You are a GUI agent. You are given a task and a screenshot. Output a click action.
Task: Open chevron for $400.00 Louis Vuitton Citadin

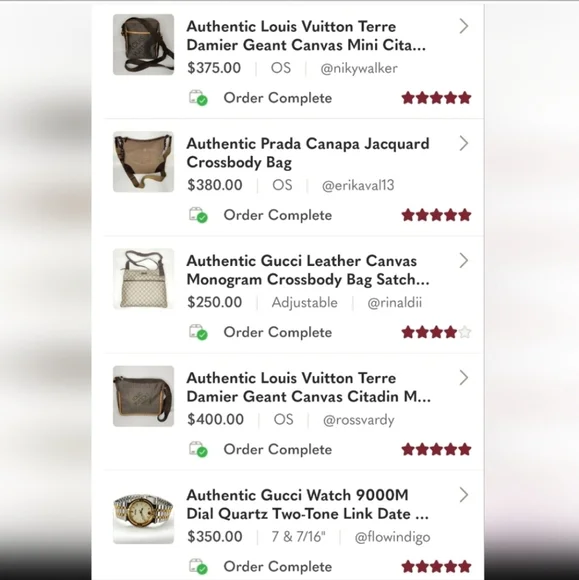click(x=464, y=378)
